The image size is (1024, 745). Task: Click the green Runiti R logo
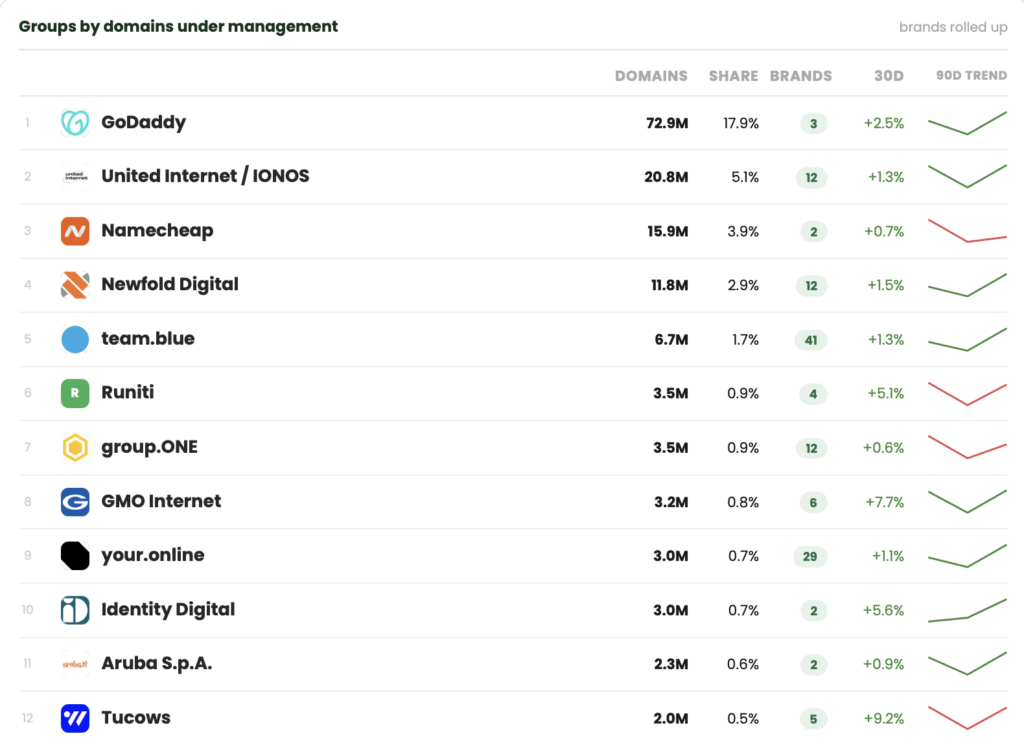tap(75, 394)
